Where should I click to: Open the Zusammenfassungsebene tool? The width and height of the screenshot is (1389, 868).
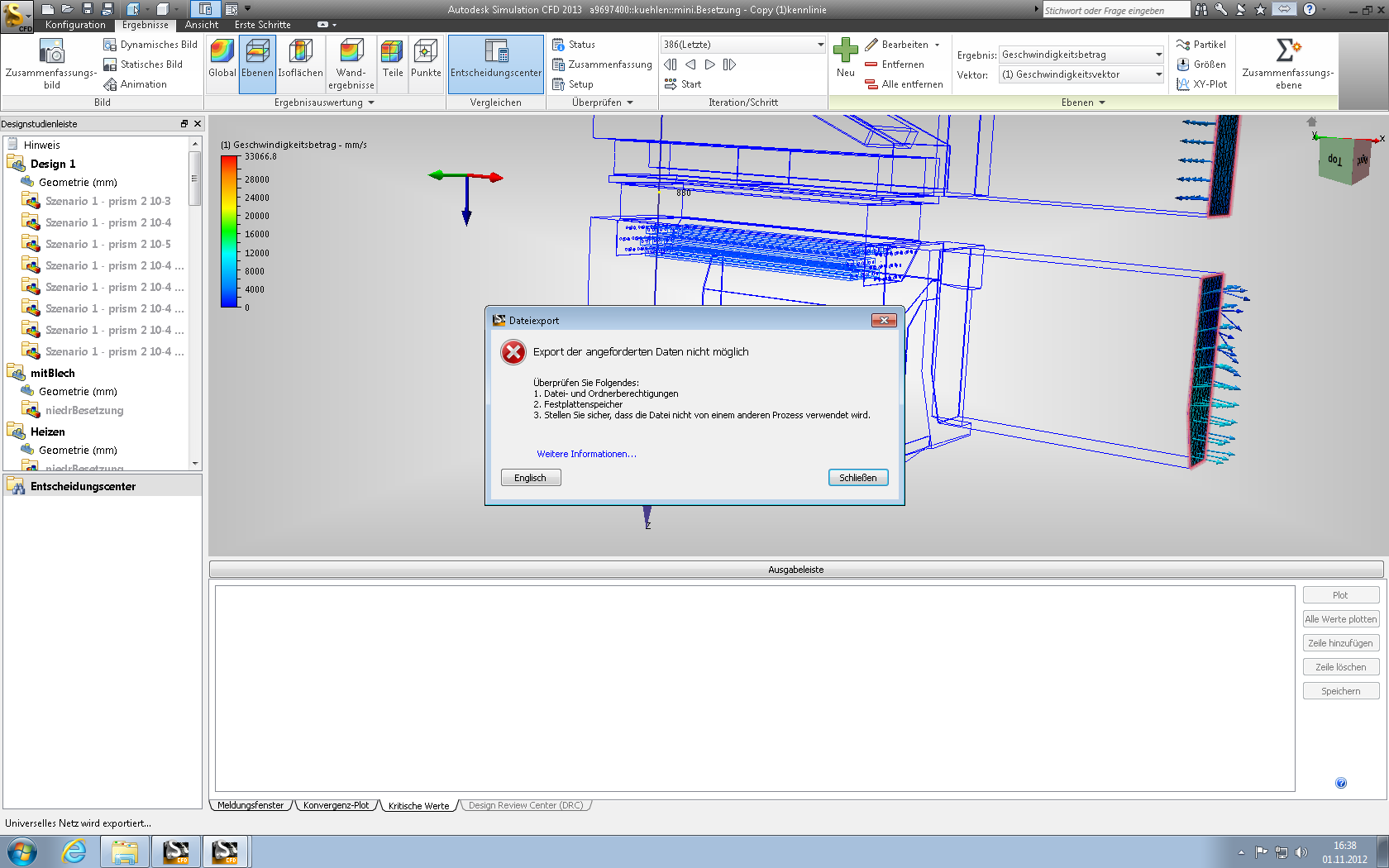click(x=1288, y=64)
